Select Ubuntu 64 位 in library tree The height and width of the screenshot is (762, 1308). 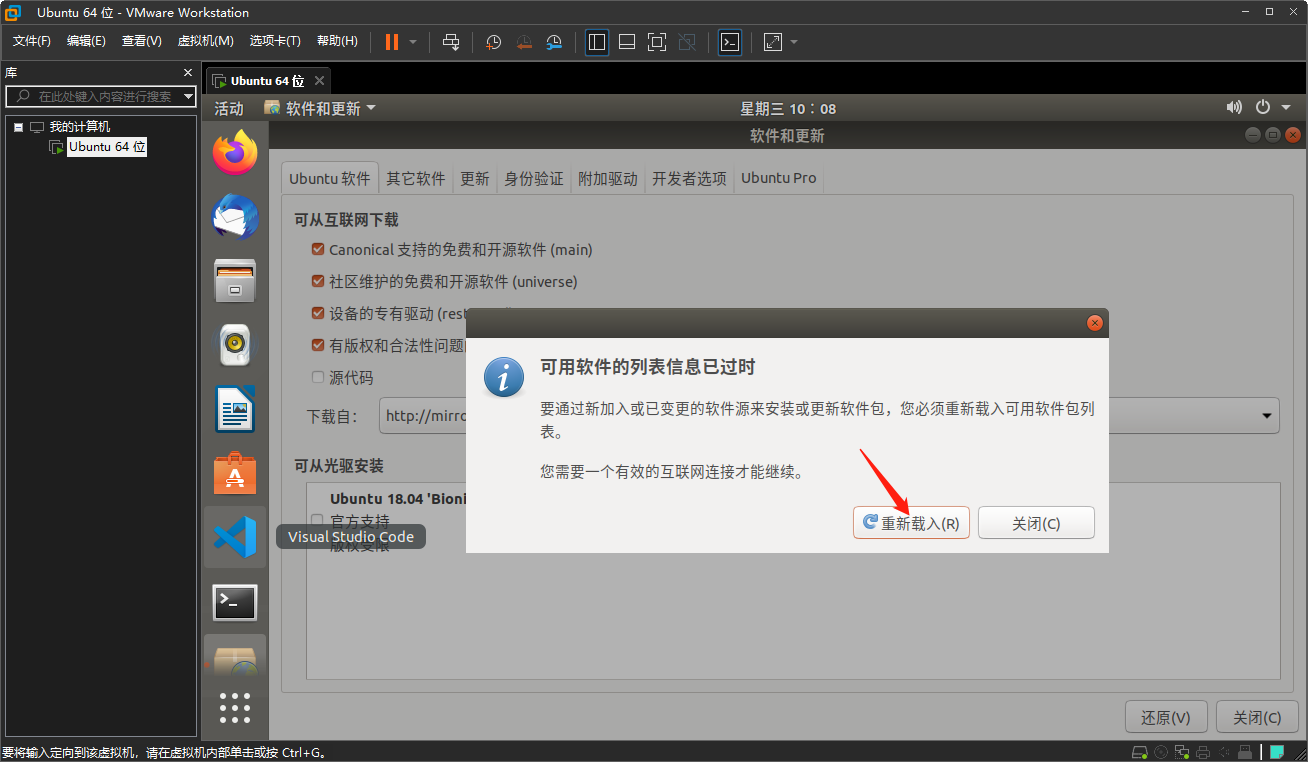(107, 147)
